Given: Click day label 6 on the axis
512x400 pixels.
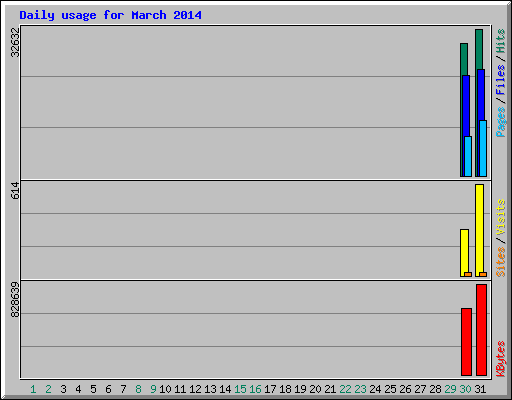Looking at the screenshot, I should (x=108, y=389).
